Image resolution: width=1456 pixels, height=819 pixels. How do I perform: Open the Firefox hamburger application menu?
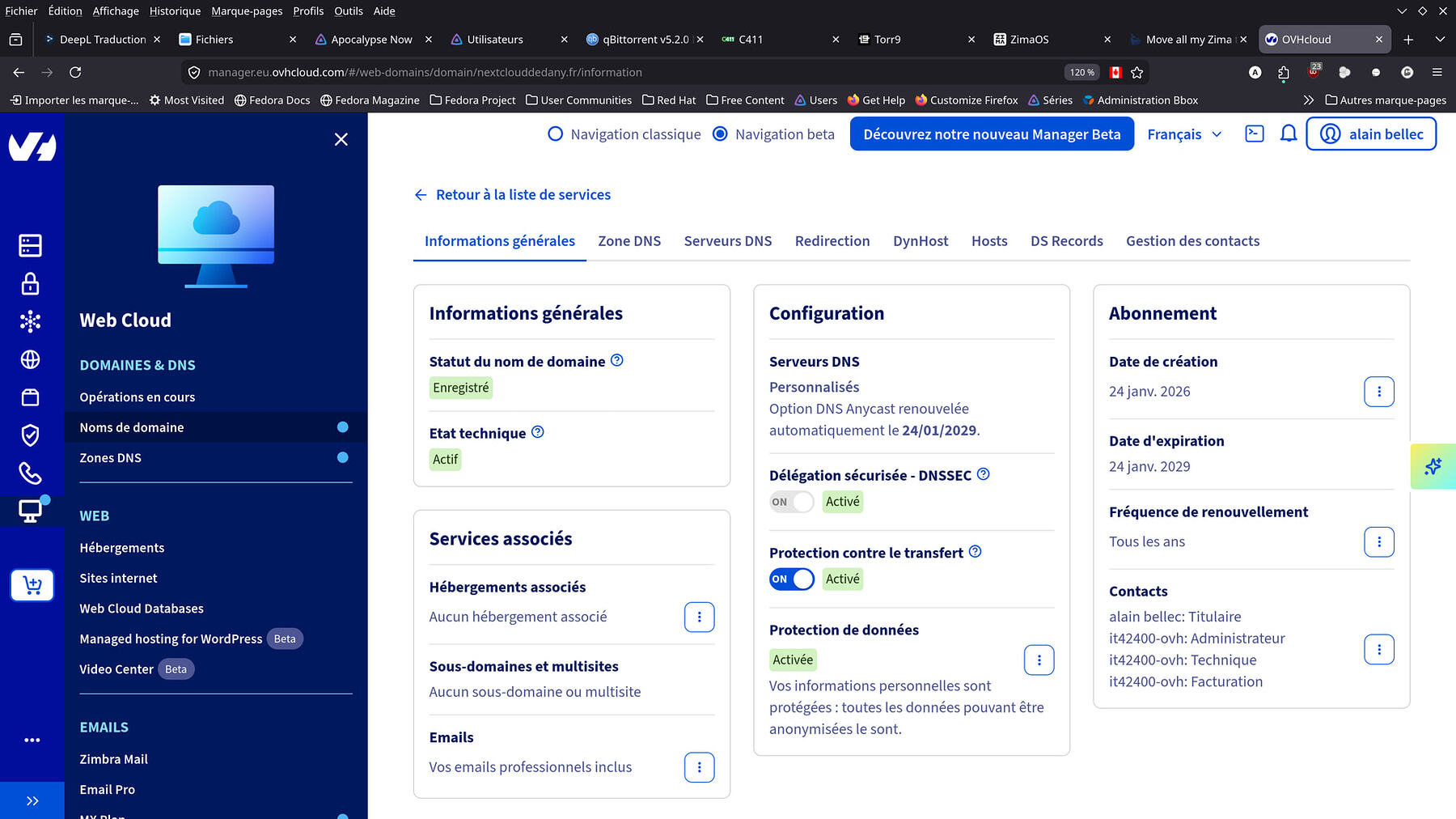pyautogui.click(x=1437, y=72)
